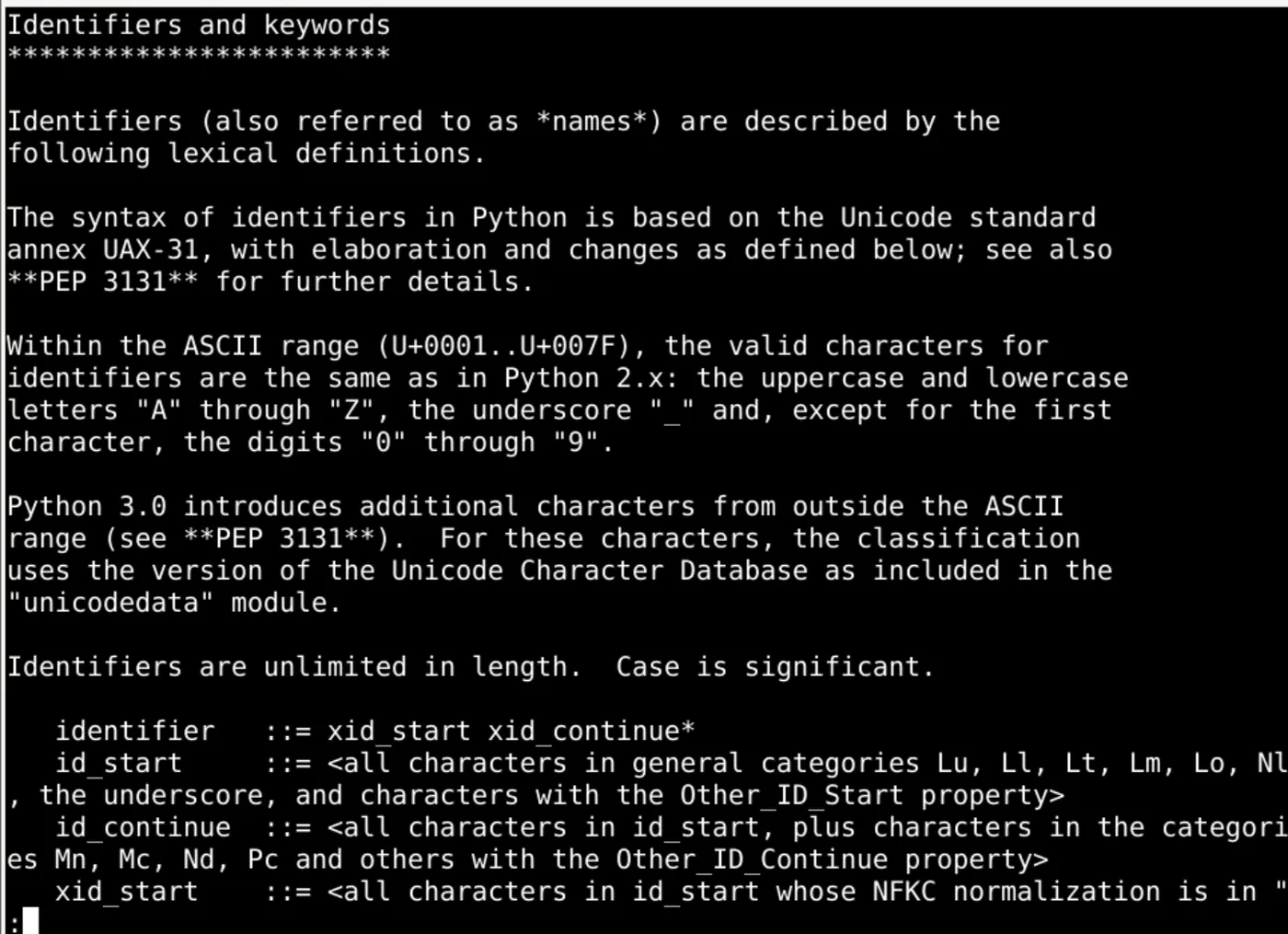Click the "id_continue" grammar rule name
Image resolution: width=1288 pixels, height=934 pixels.
point(143,827)
